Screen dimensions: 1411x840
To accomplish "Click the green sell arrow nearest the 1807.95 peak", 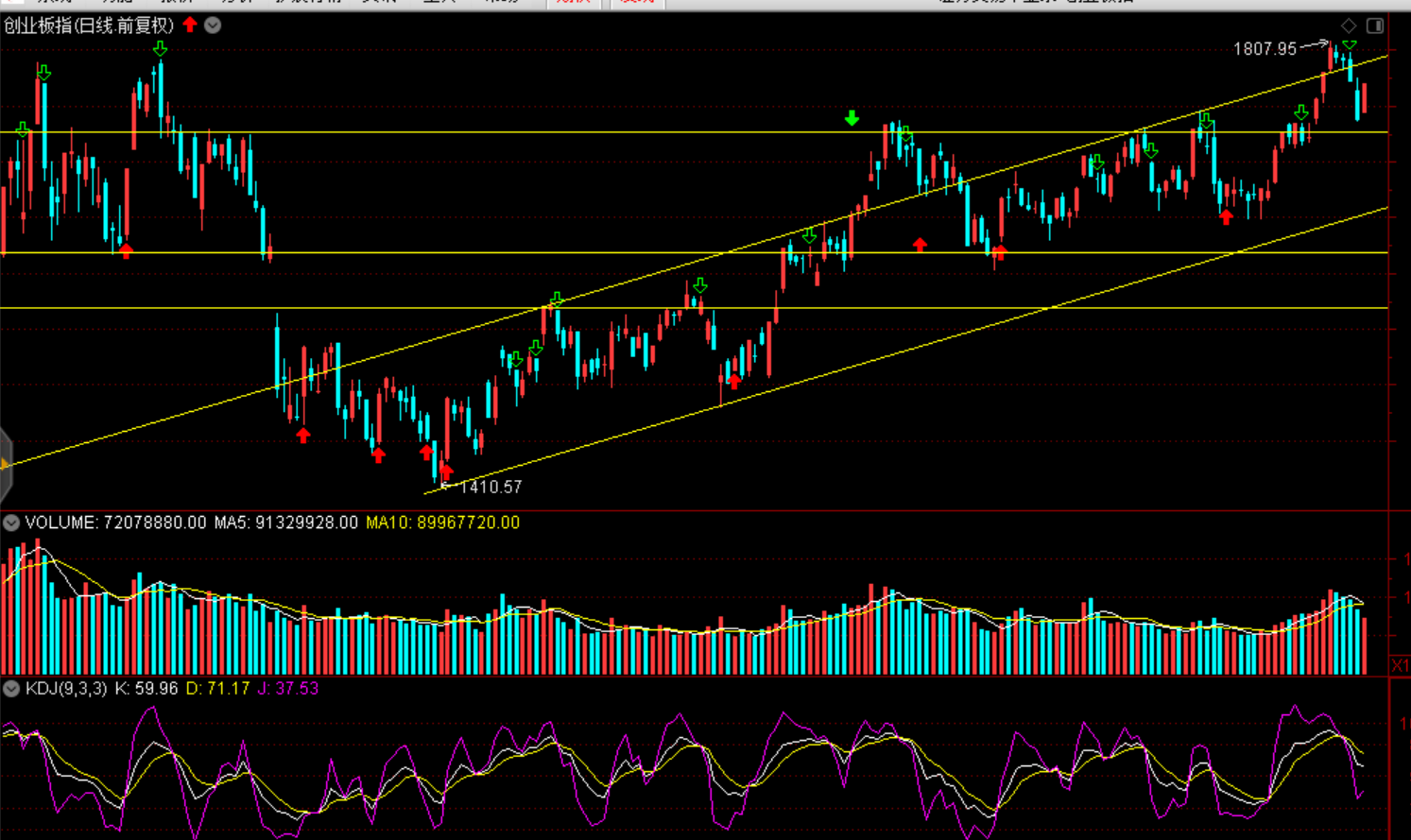I will pos(1350,44).
